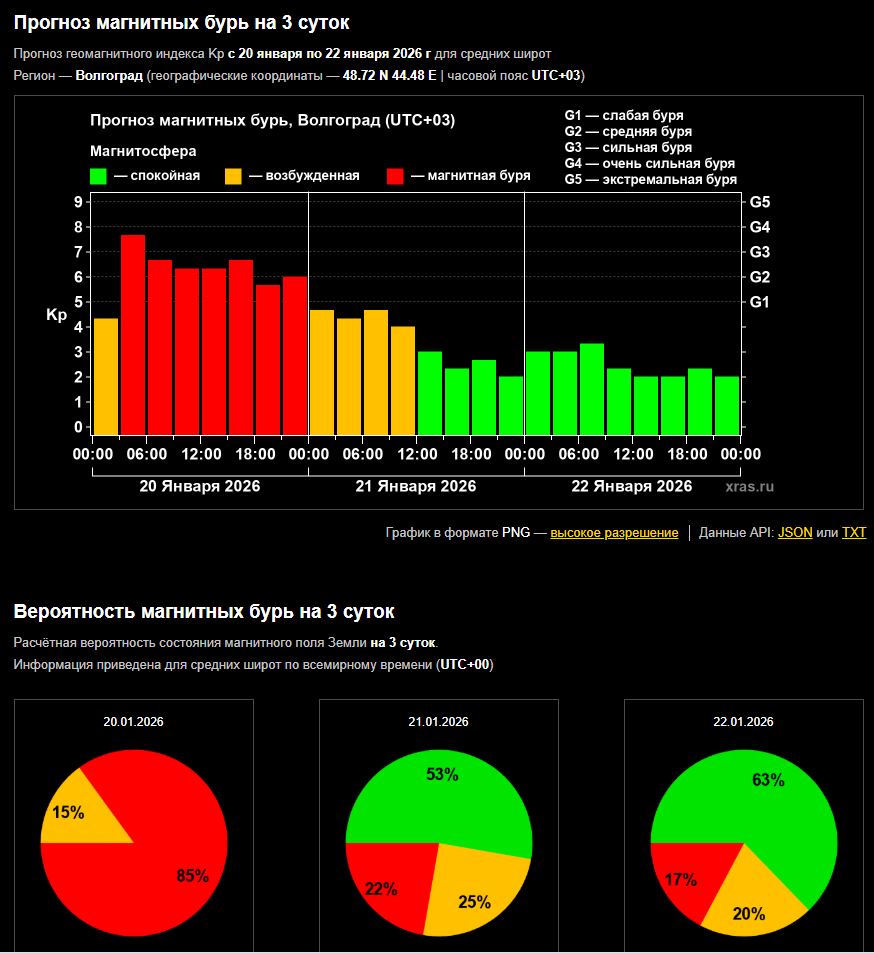Open the high-resolution PNG link "высокое разрешение"
Viewport: 874px width, 953px height.
click(614, 533)
